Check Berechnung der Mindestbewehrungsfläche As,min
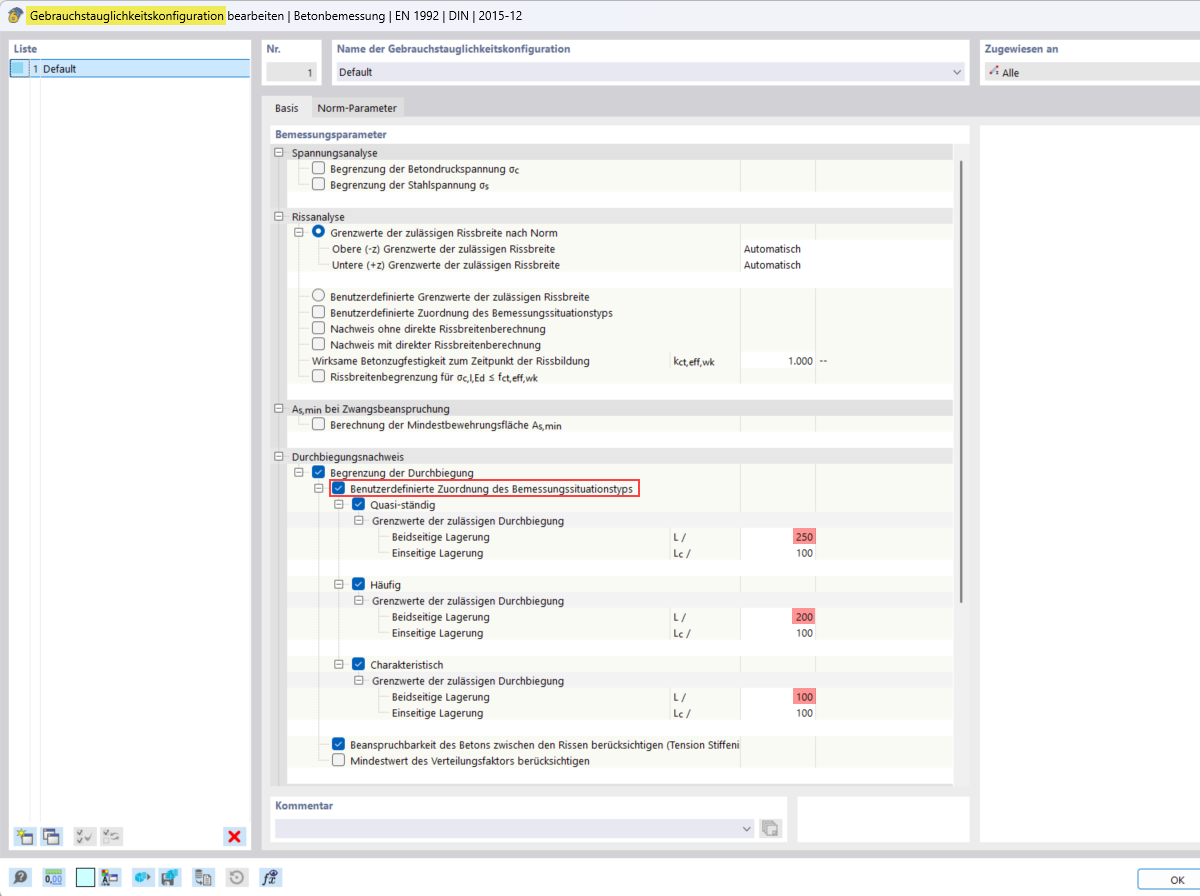Screen dimensions: 1200x896 [319, 424]
